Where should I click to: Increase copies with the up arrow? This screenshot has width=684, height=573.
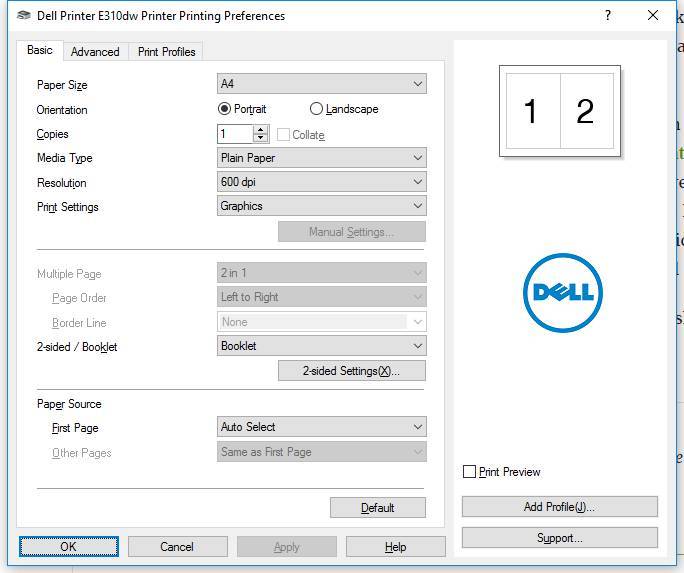(x=261, y=130)
